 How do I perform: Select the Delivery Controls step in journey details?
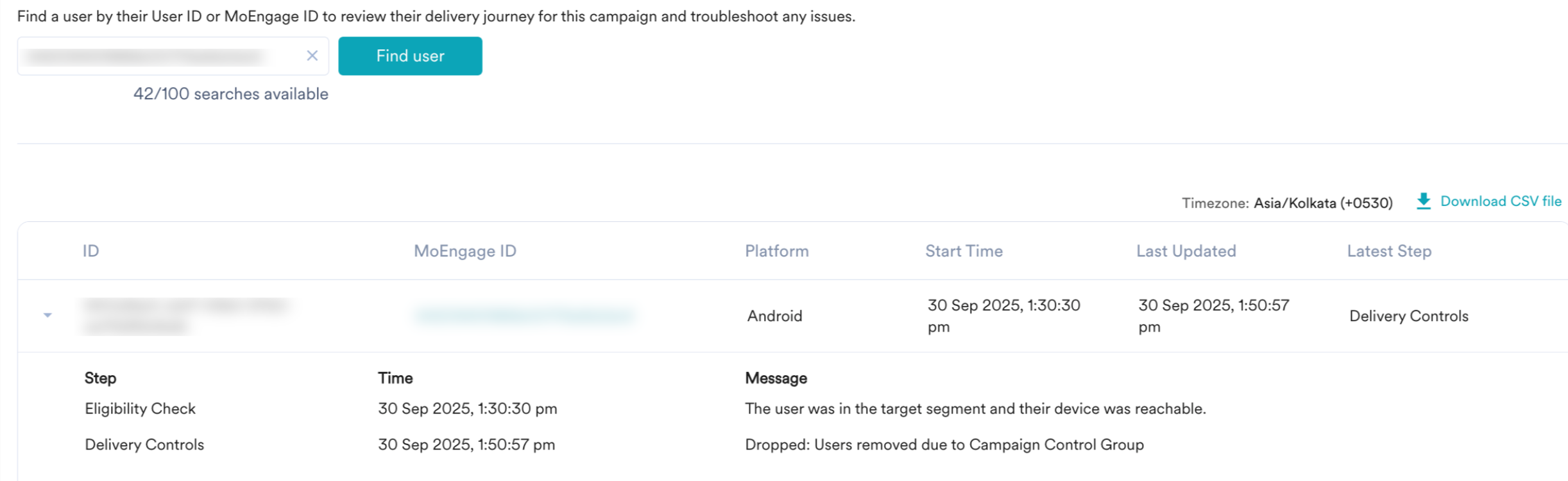tap(144, 444)
